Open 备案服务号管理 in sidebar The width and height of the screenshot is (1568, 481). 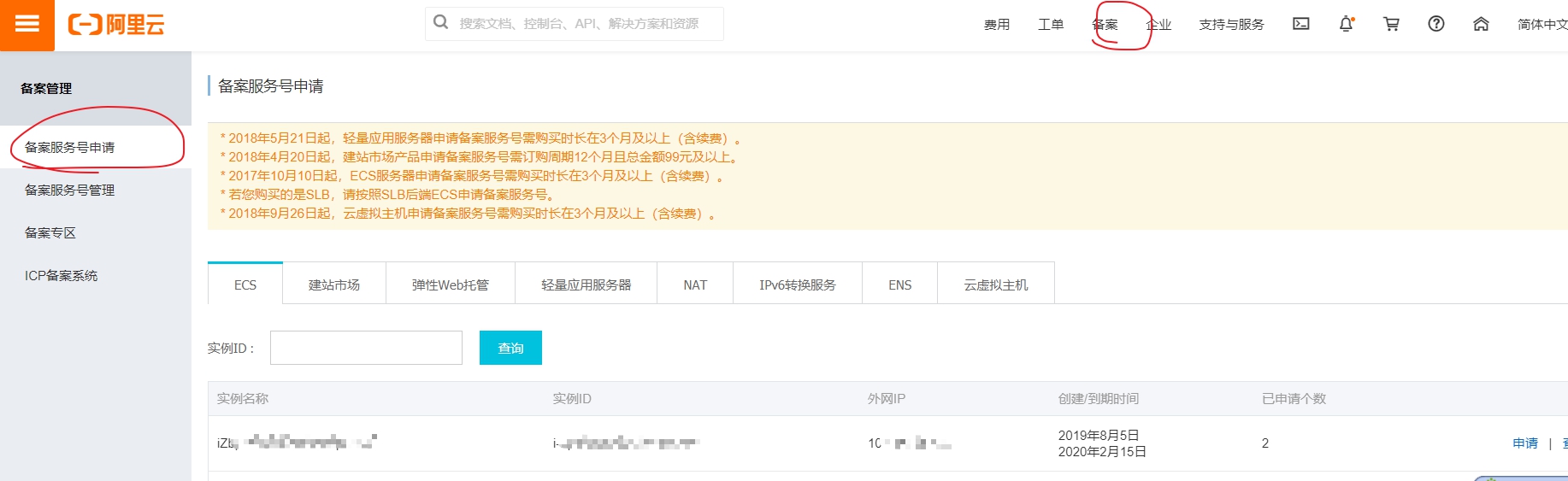[x=69, y=190]
